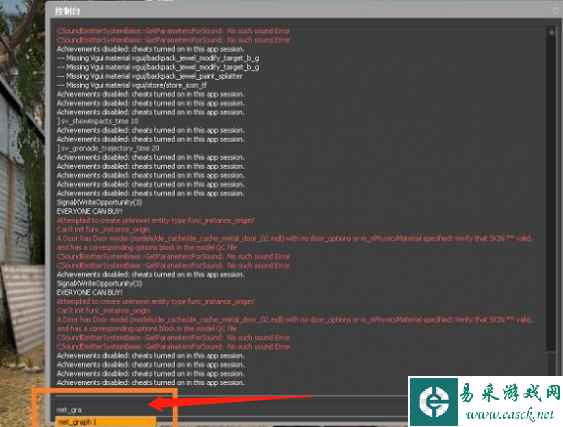This screenshot has width=563, height=427.
Task: Click the first SignalXWriteOpportunity(3) output line
Action: coord(99,202)
